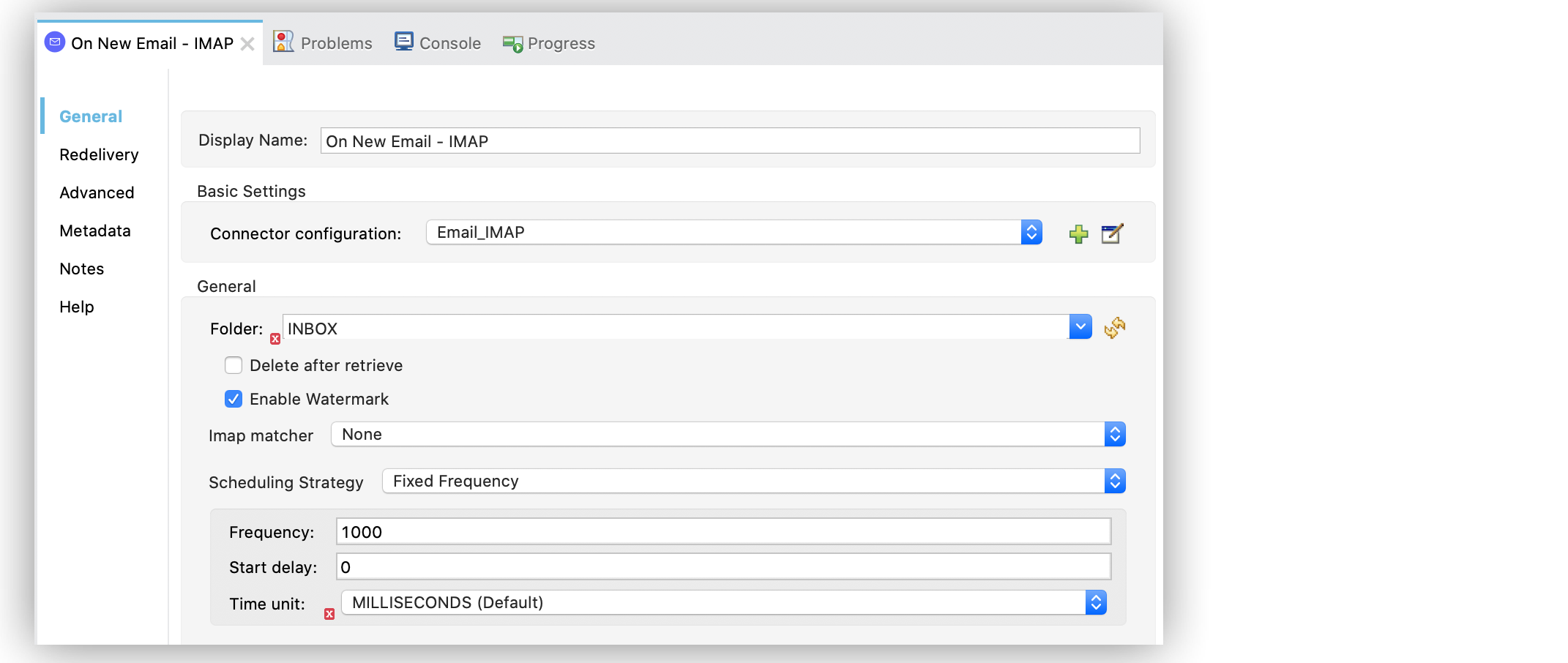Refresh the folder list using the refresh icon

[1115, 327]
